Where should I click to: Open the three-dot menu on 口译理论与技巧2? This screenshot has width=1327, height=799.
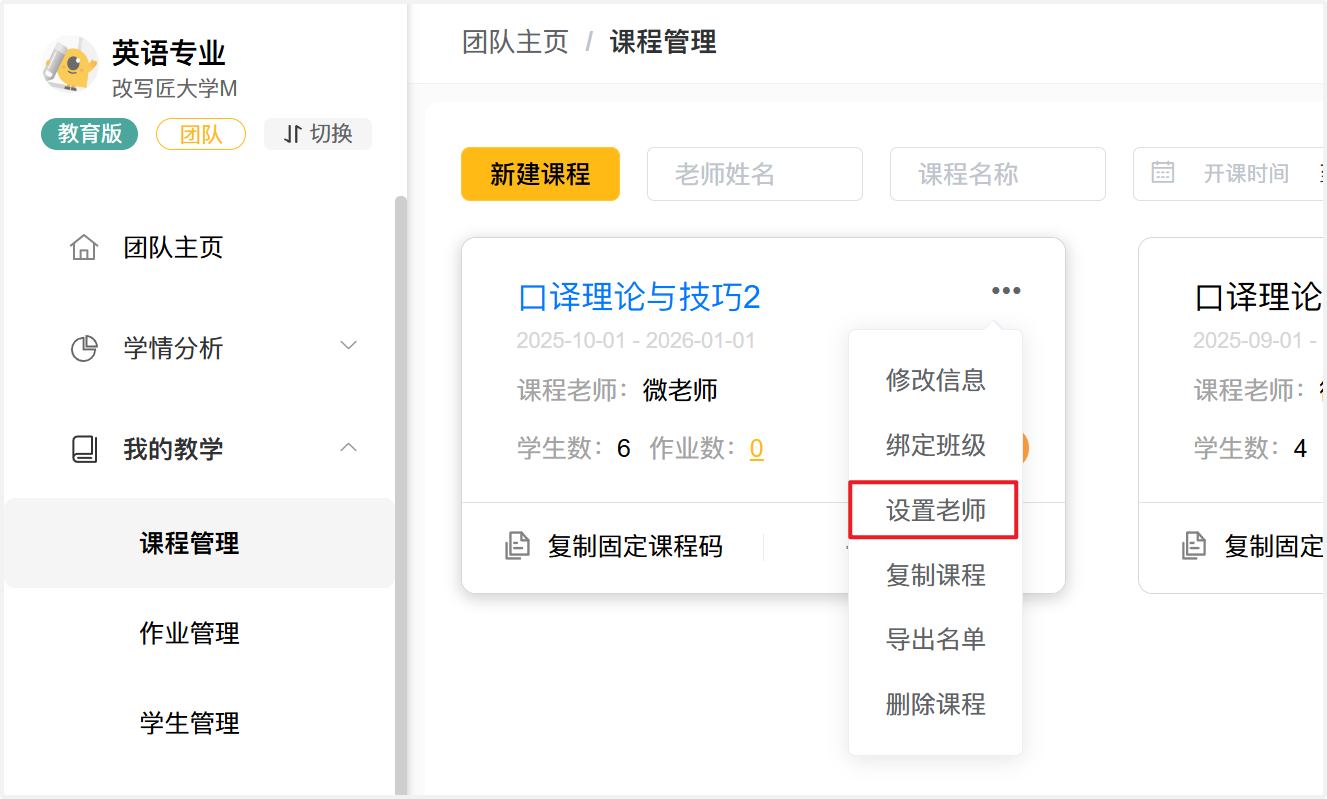pyautogui.click(x=1006, y=291)
